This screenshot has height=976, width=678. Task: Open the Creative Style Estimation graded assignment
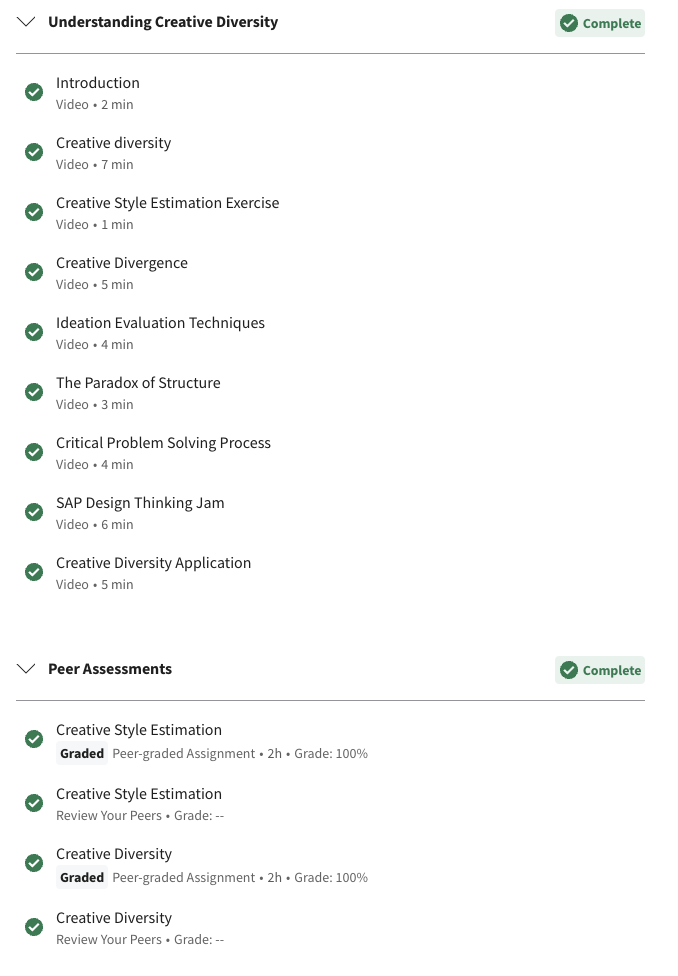click(x=139, y=730)
